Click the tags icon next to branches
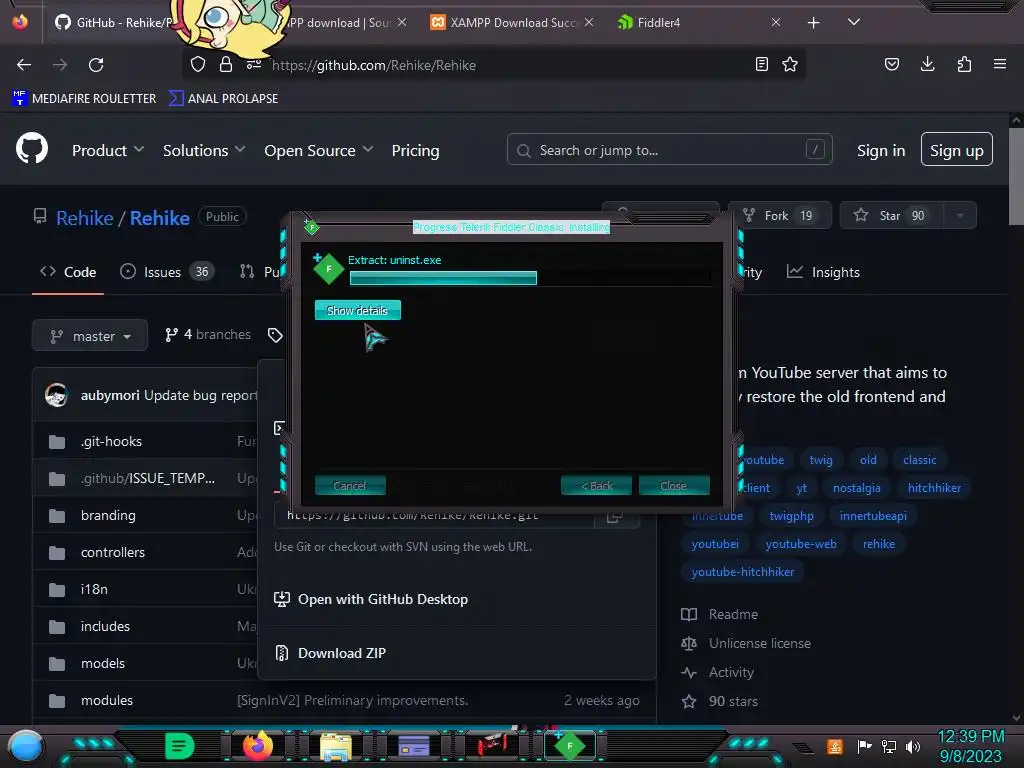The image size is (1024, 768). tap(275, 335)
